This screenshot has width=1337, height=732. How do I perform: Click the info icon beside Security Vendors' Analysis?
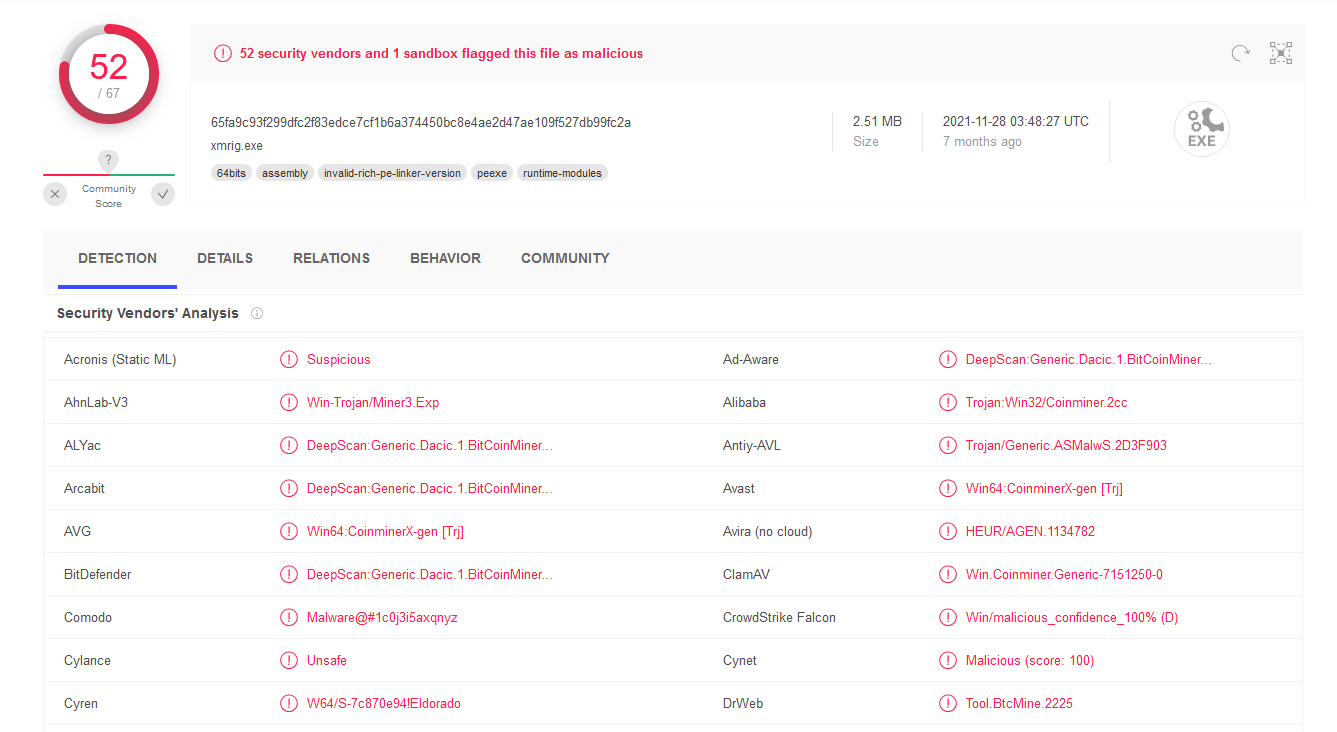click(257, 313)
